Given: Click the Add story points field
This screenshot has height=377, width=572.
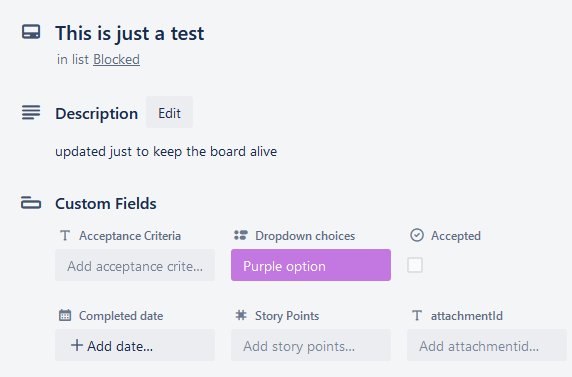Looking at the screenshot, I should click(311, 345).
